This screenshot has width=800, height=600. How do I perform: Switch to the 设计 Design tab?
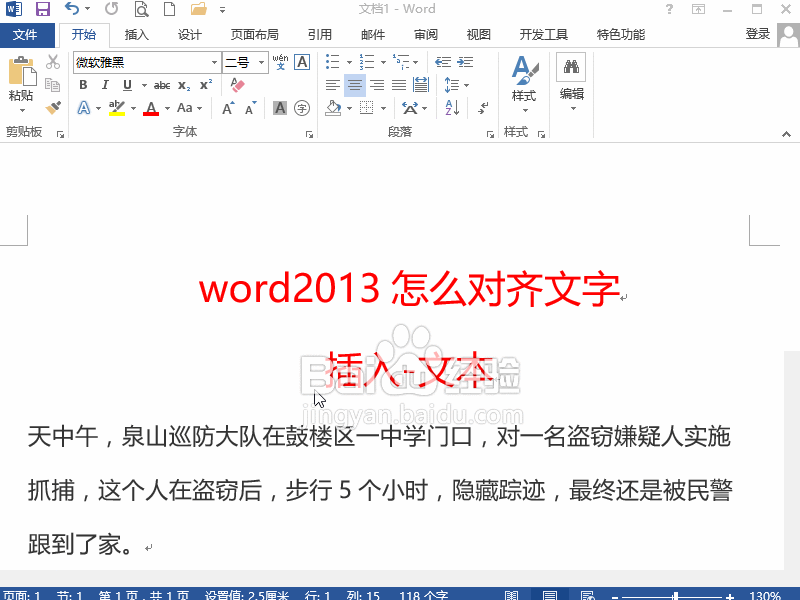(189, 35)
